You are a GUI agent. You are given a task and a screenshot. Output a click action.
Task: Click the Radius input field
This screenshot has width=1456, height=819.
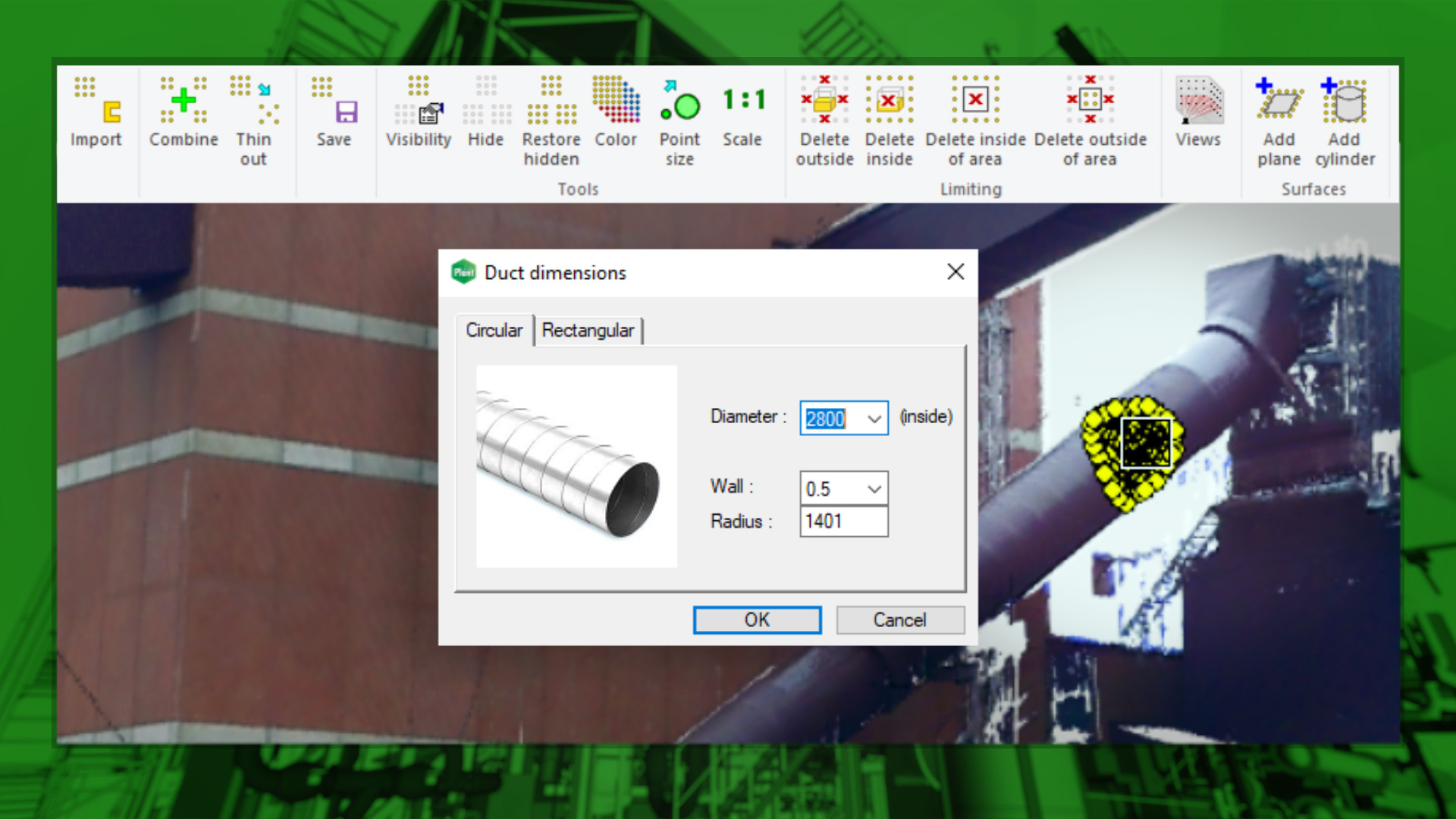tap(843, 522)
